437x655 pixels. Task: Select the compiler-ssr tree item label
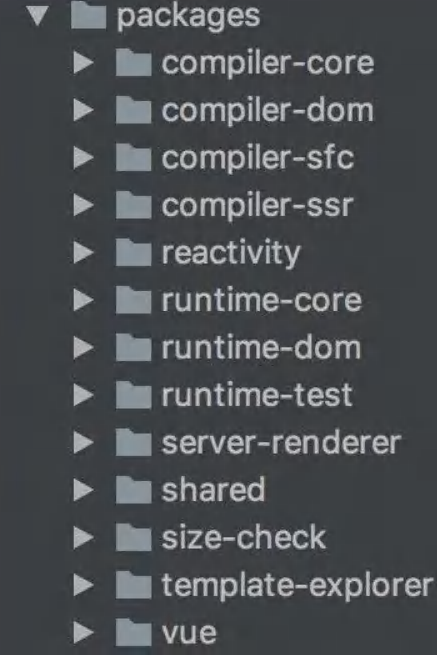click(258, 206)
